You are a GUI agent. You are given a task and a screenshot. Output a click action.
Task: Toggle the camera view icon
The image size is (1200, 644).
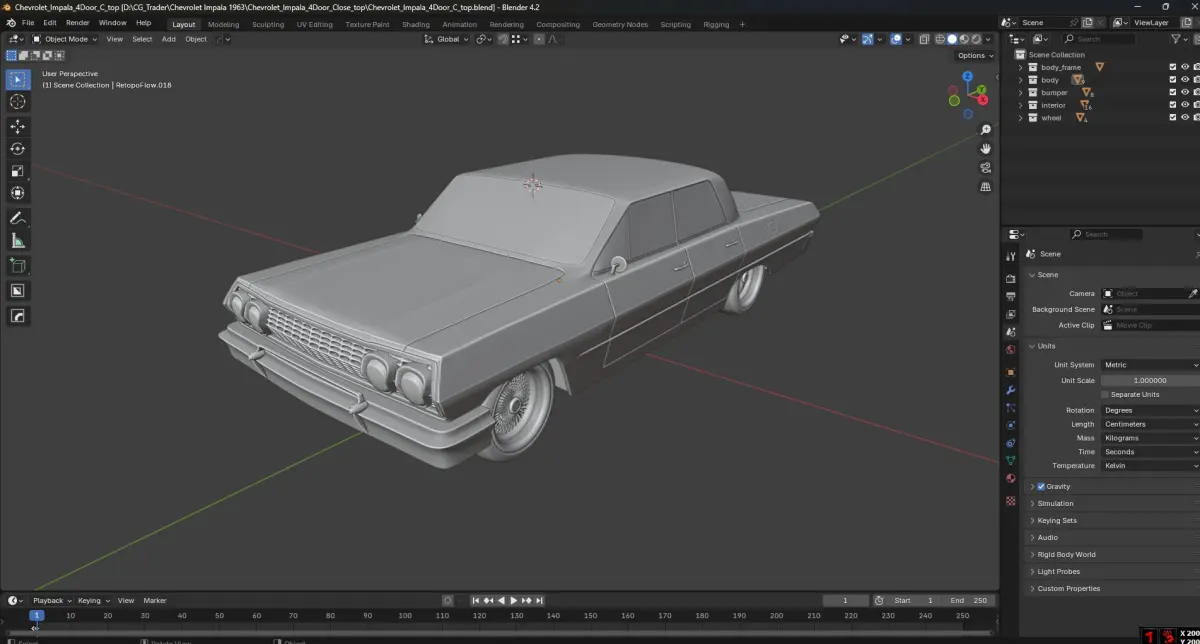click(985, 167)
